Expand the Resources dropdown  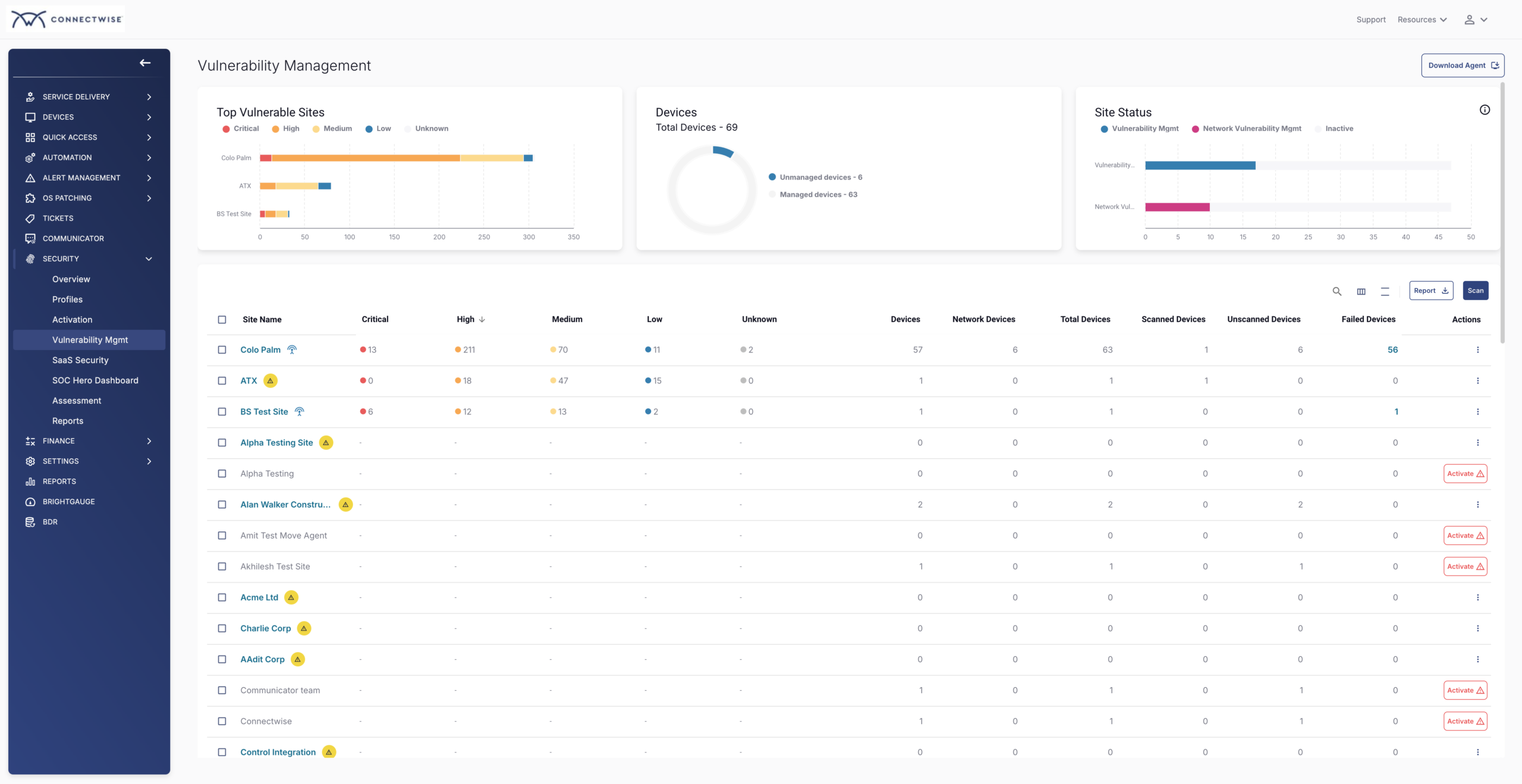point(1422,20)
